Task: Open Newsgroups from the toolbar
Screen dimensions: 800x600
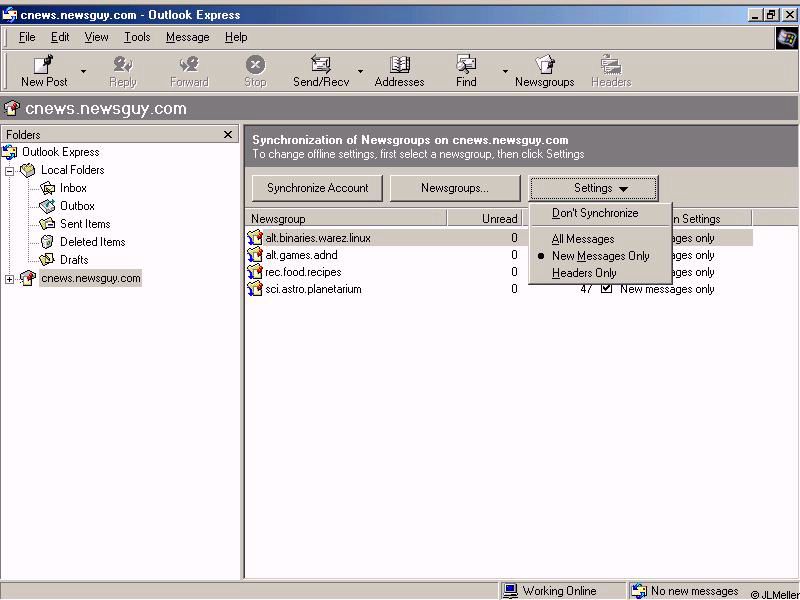Action: coord(544,65)
